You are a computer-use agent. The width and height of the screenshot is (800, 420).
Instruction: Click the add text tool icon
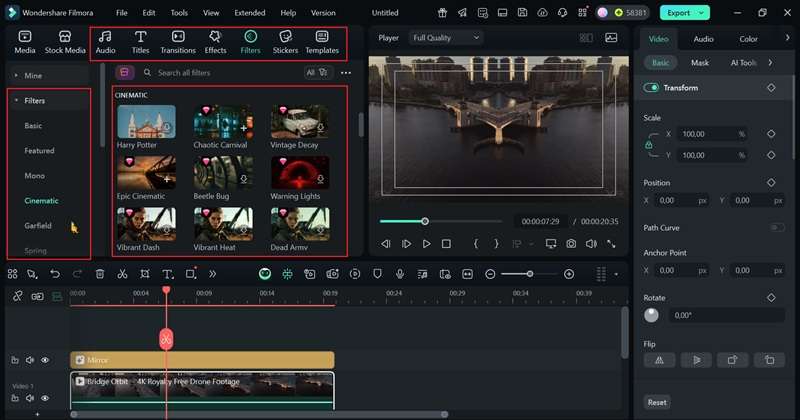pos(167,274)
